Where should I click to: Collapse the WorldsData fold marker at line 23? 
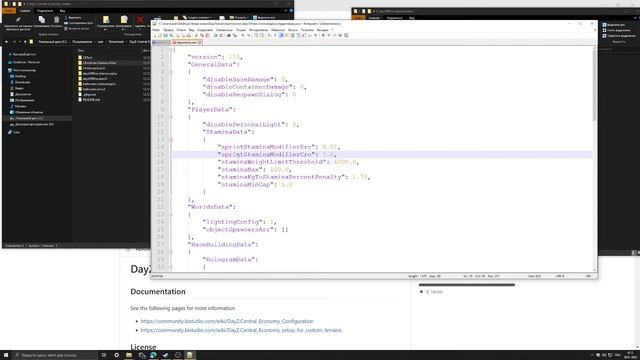(171, 214)
